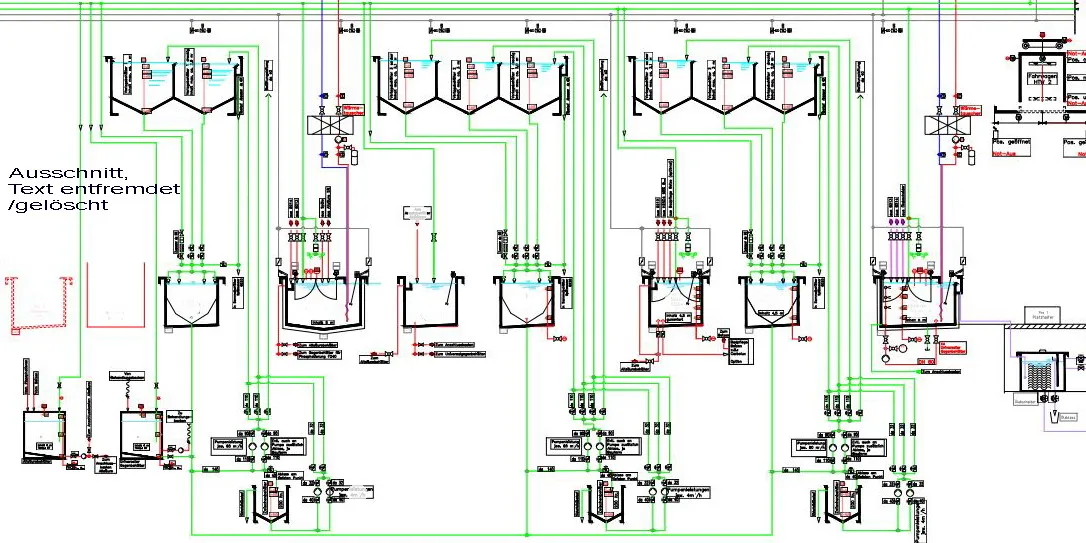
Task: Select the heat exchanger symbol beside the Fahrwagen
Action: [x=947, y=125]
